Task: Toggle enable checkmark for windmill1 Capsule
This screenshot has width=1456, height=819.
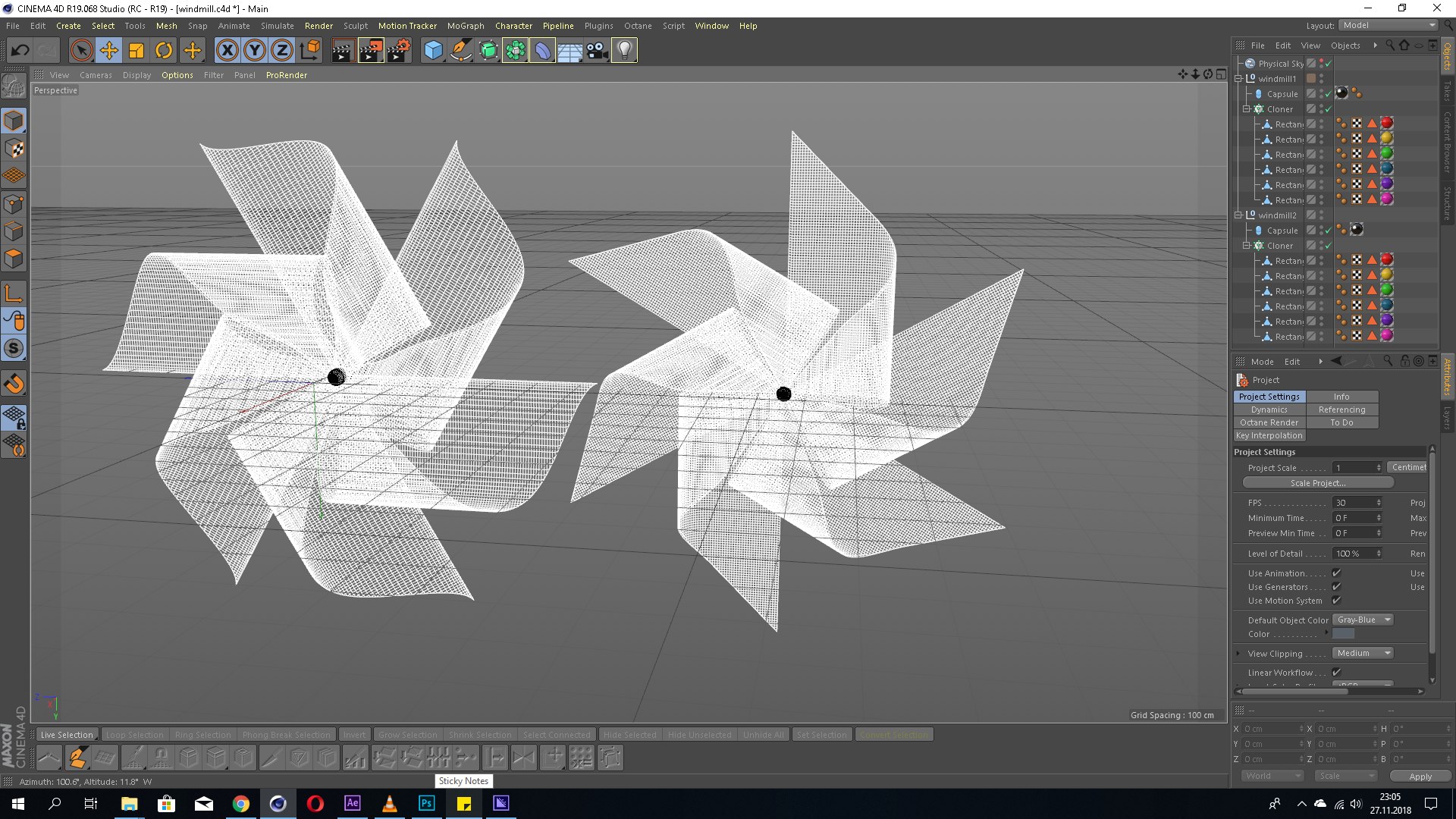Action: [1328, 94]
